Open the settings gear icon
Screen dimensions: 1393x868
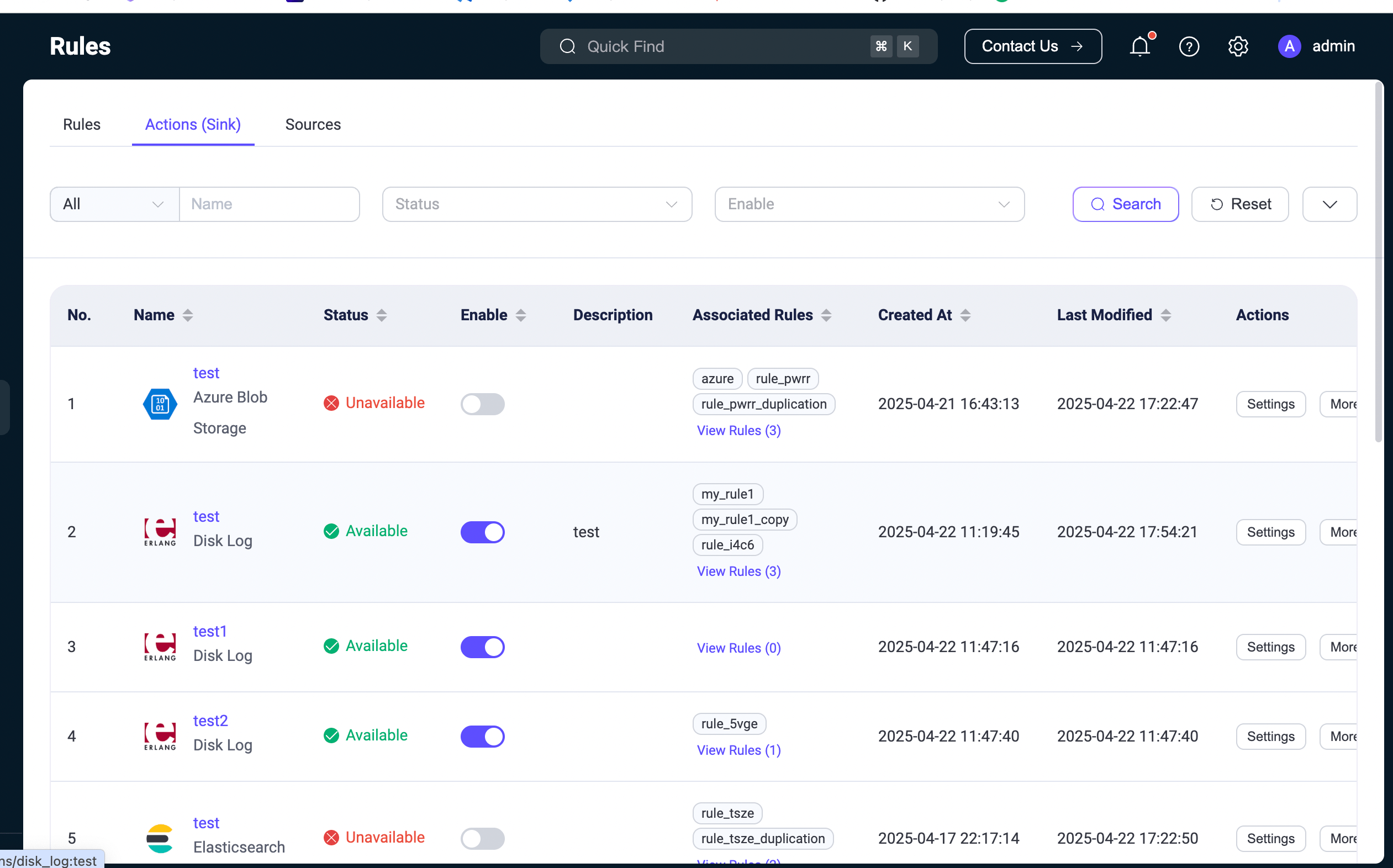point(1238,46)
